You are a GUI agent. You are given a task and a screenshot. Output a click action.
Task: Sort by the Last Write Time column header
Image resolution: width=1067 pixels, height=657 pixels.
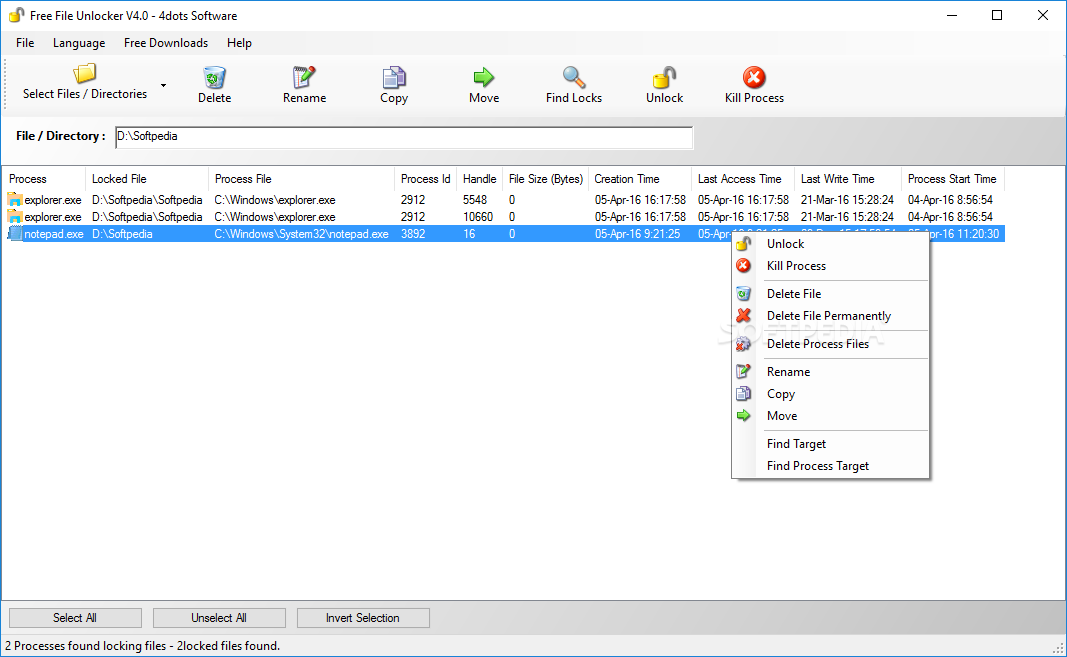(x=848, y=179)
